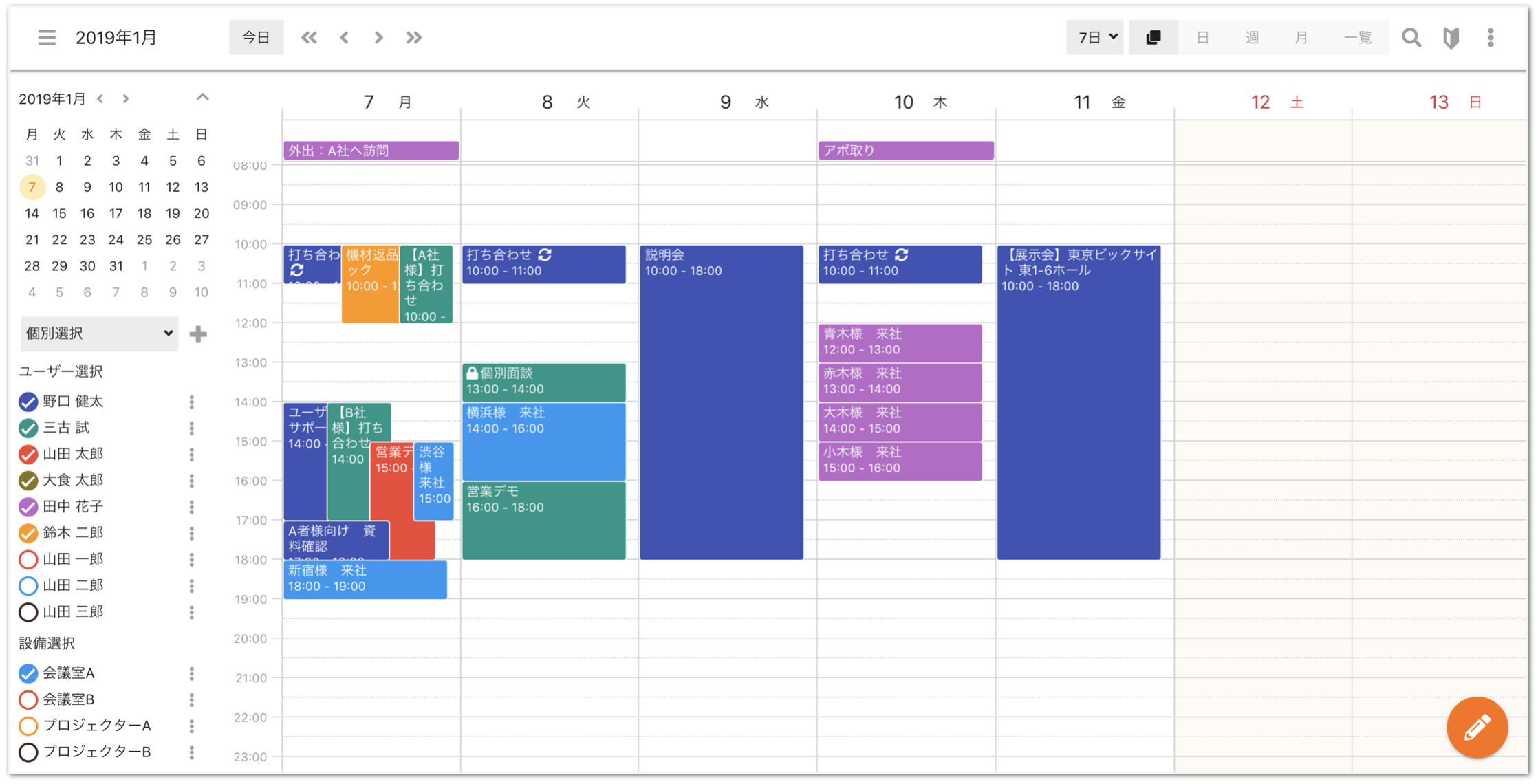Viewport: 1538px width, 784px height.
Task: Jump forward with double-right arrows
Action: coord(413,37)
